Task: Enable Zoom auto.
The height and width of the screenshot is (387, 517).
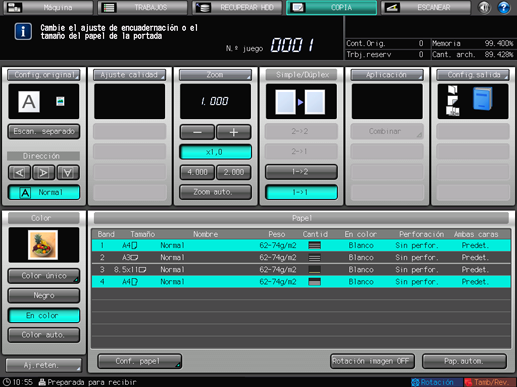Action: (x=215, y=192)
